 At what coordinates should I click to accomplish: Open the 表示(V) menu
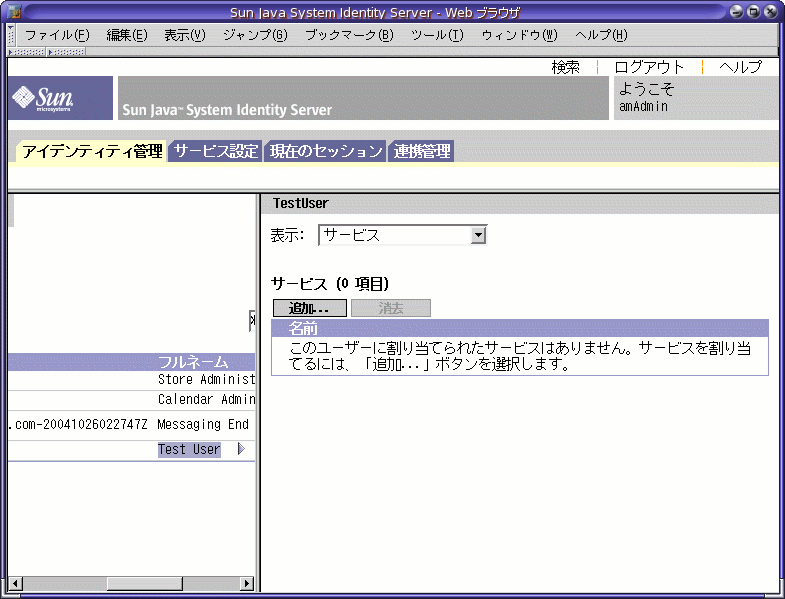(185, 35)
